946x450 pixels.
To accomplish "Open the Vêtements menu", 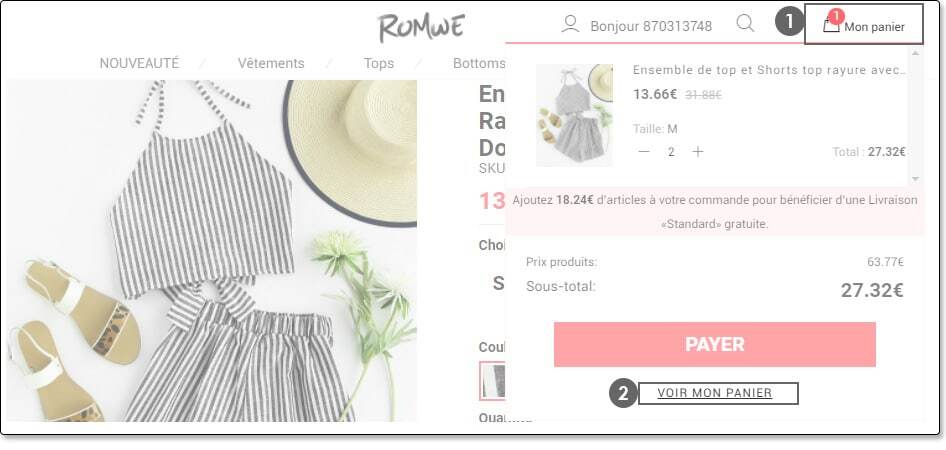I will [x=271, y=63].
